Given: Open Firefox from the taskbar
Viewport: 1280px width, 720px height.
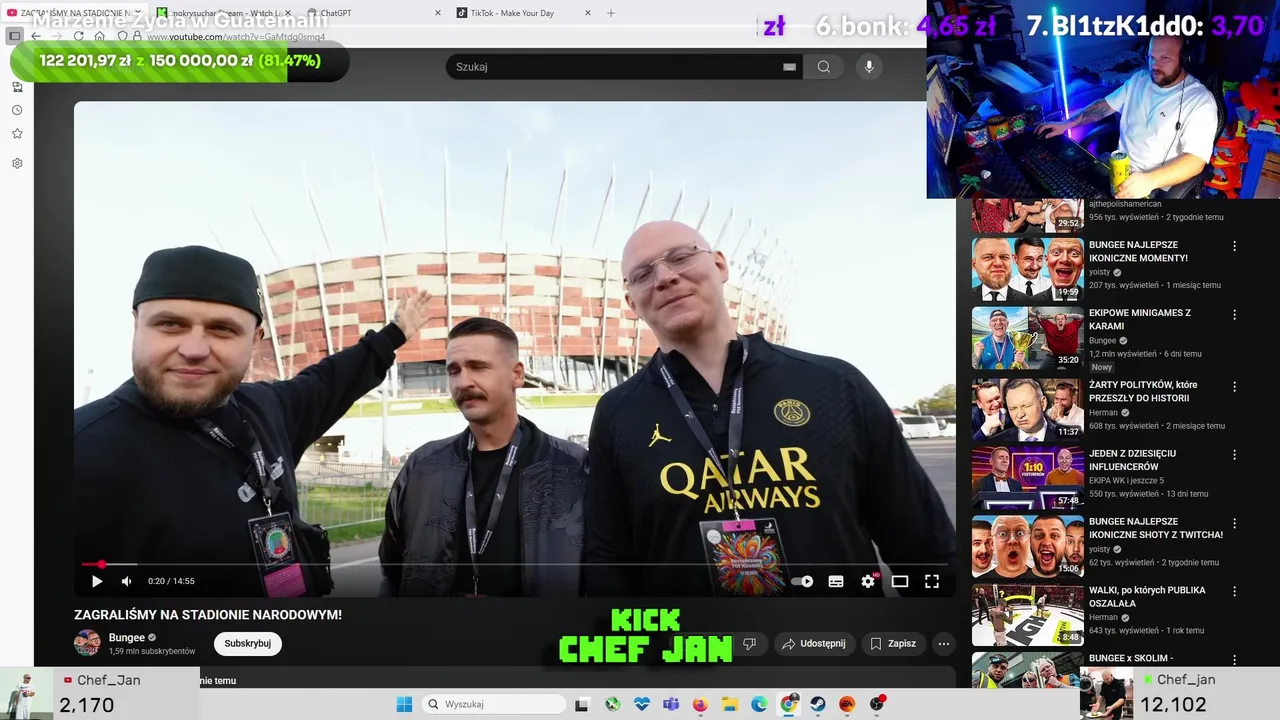Looking at the screenshot, I should [x=700, y=704].
